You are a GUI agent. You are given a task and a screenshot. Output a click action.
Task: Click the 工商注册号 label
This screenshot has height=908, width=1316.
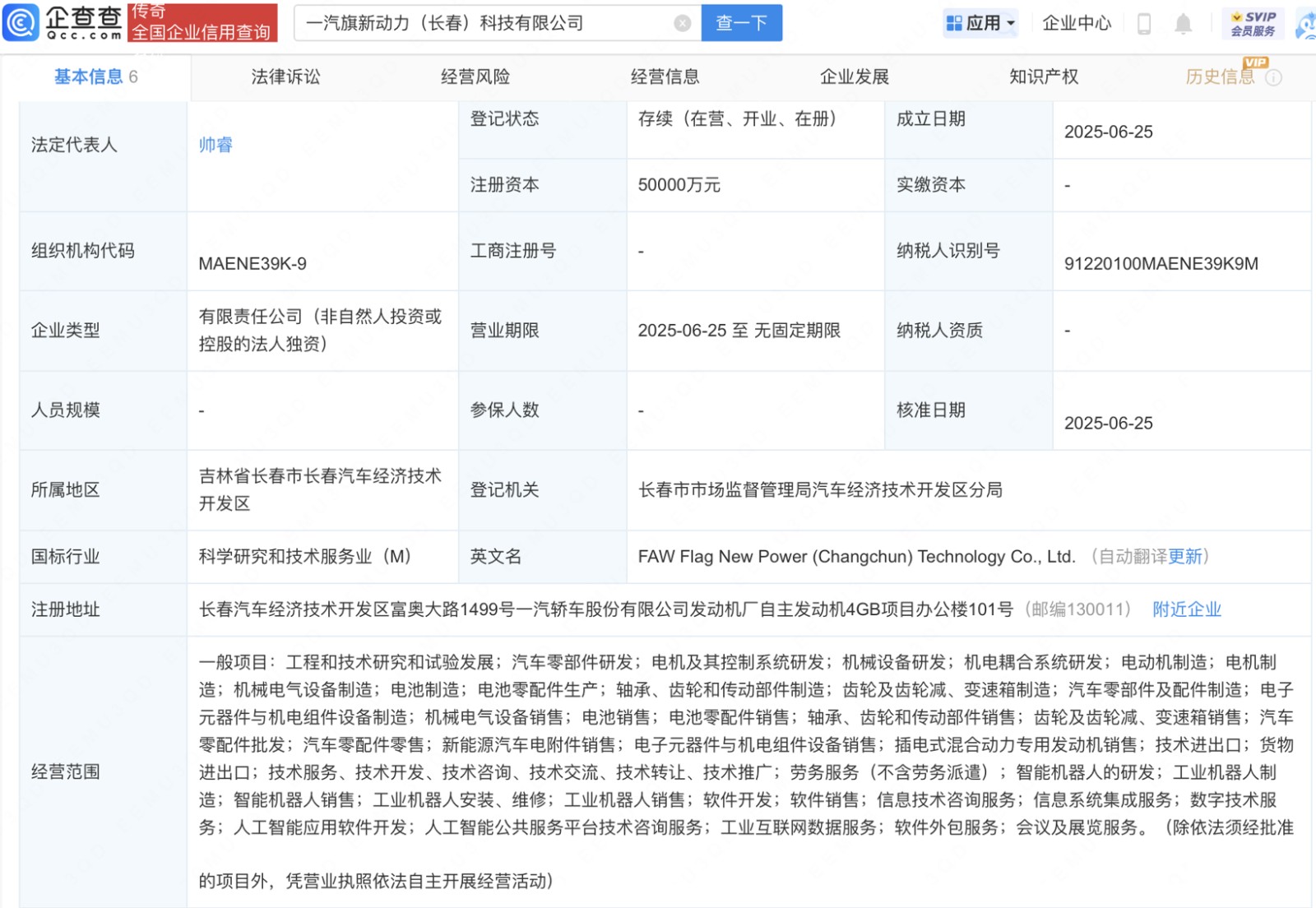click(x=513, y=251)
